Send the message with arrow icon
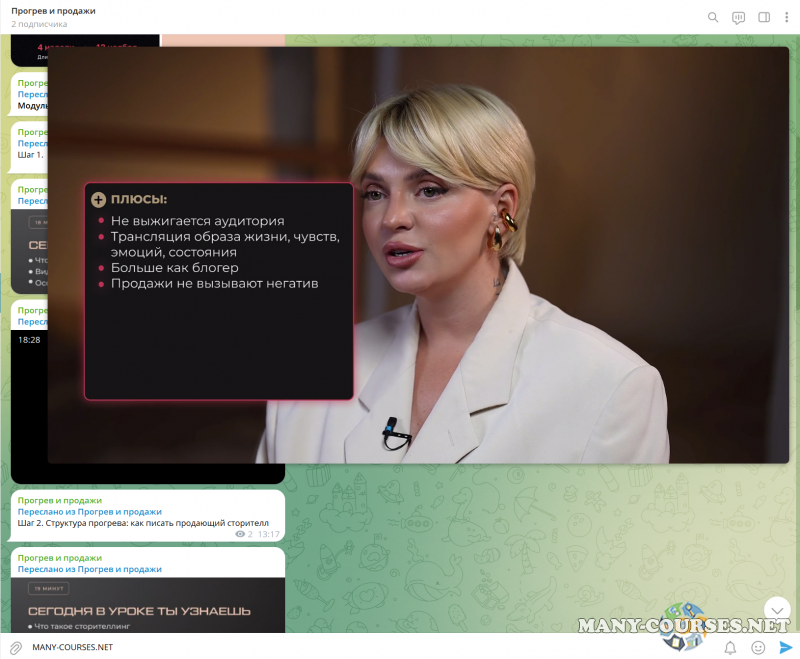 (x=785, y=647)
